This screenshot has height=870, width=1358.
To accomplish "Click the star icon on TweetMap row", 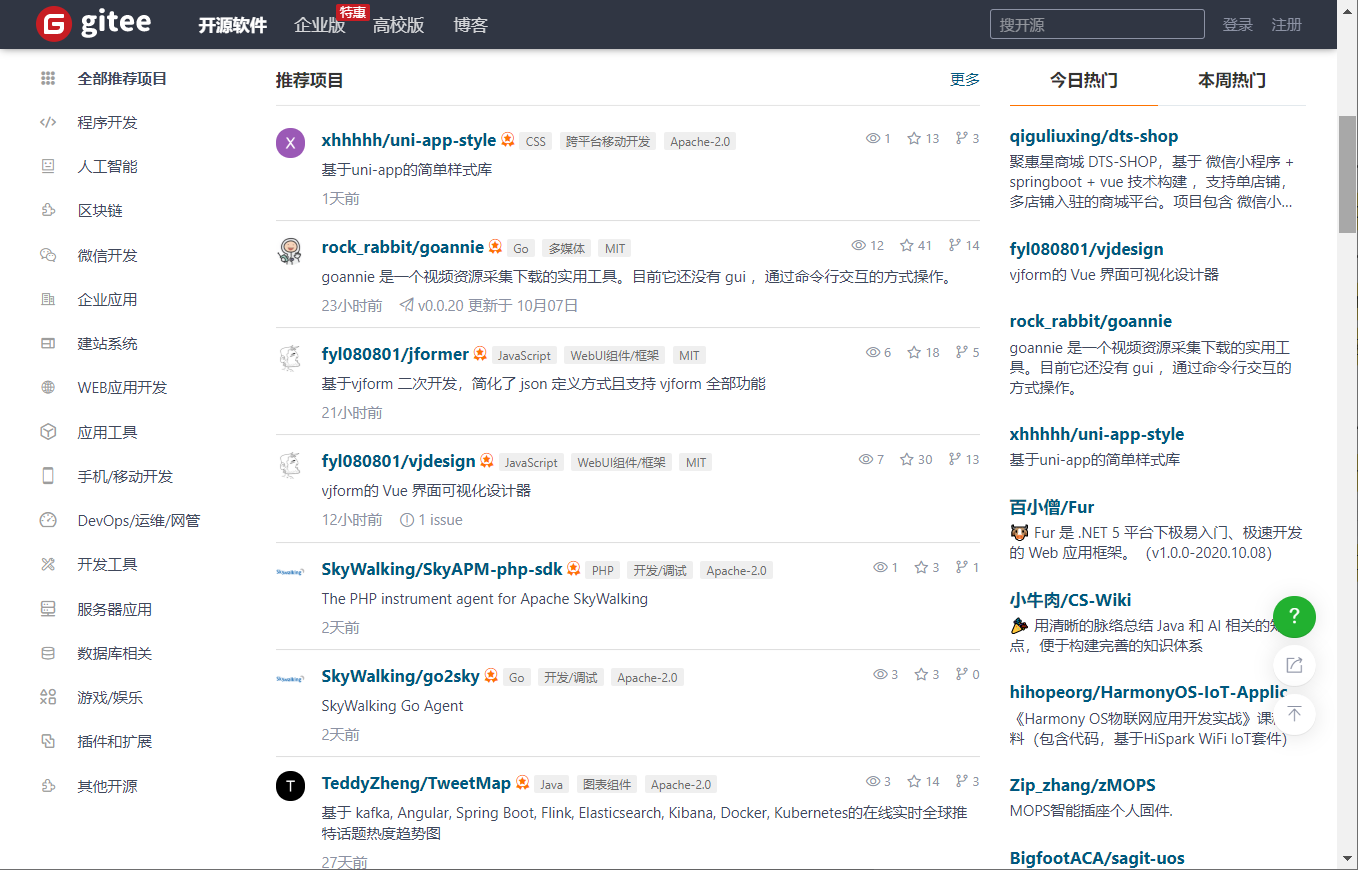I will pyautogui.click(x=914, y=781).
